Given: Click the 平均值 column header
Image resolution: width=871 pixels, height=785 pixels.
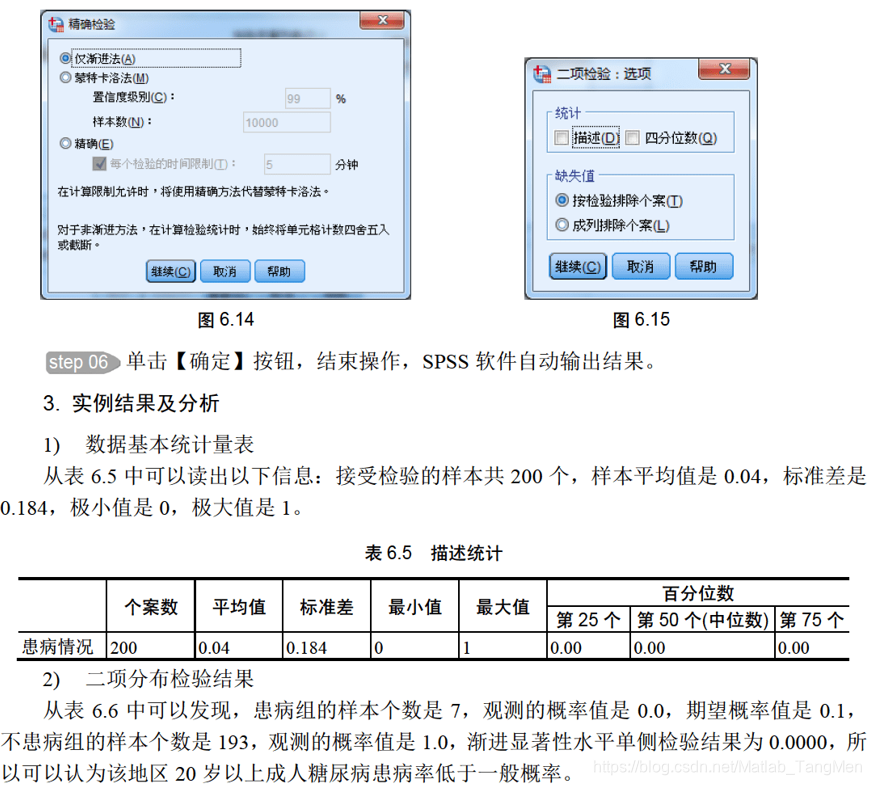Looking at the screenshot, I should (x=239, y=607).
